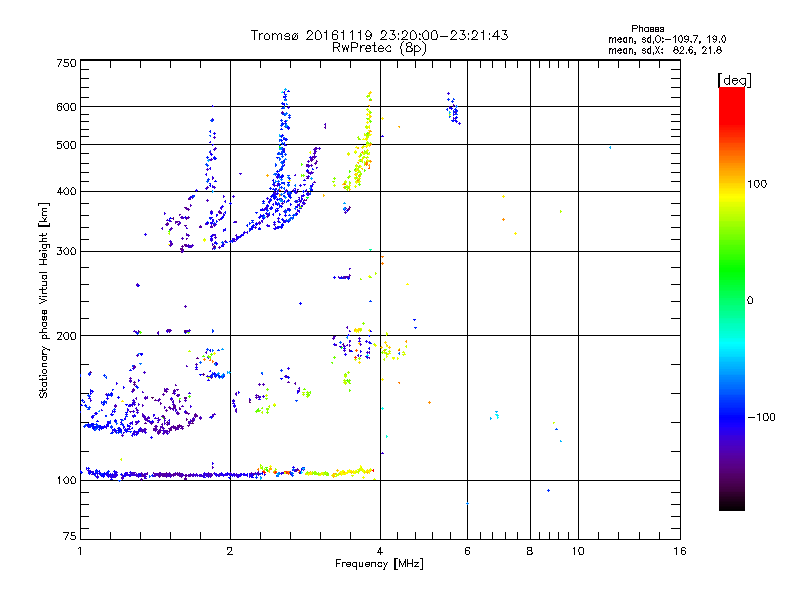This screenshot has width=800, height=600.
Task: Click the isolated blue point near 9 MHz below 100 km
Action: [548, 491]
